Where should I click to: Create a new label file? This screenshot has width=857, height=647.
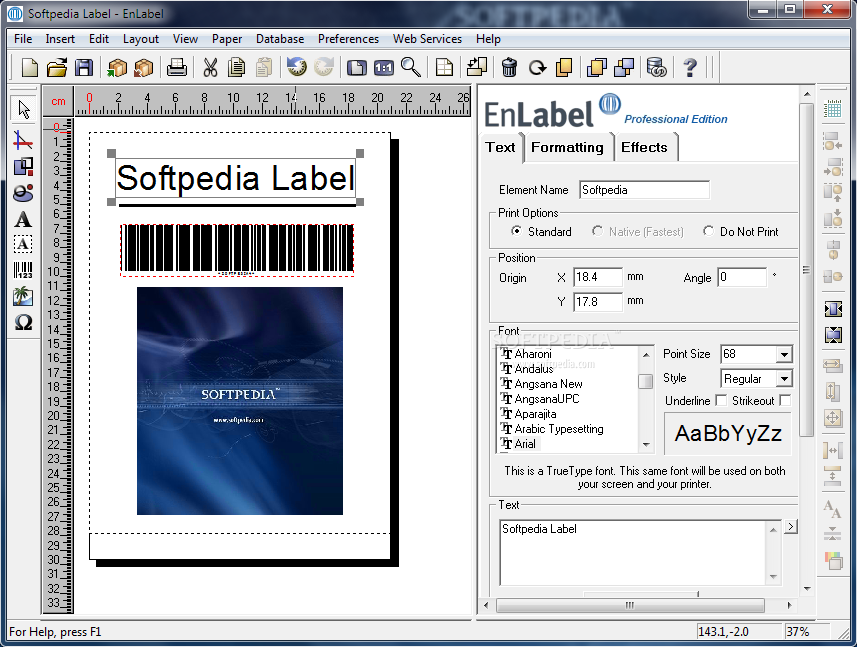(x=30, y=68)
